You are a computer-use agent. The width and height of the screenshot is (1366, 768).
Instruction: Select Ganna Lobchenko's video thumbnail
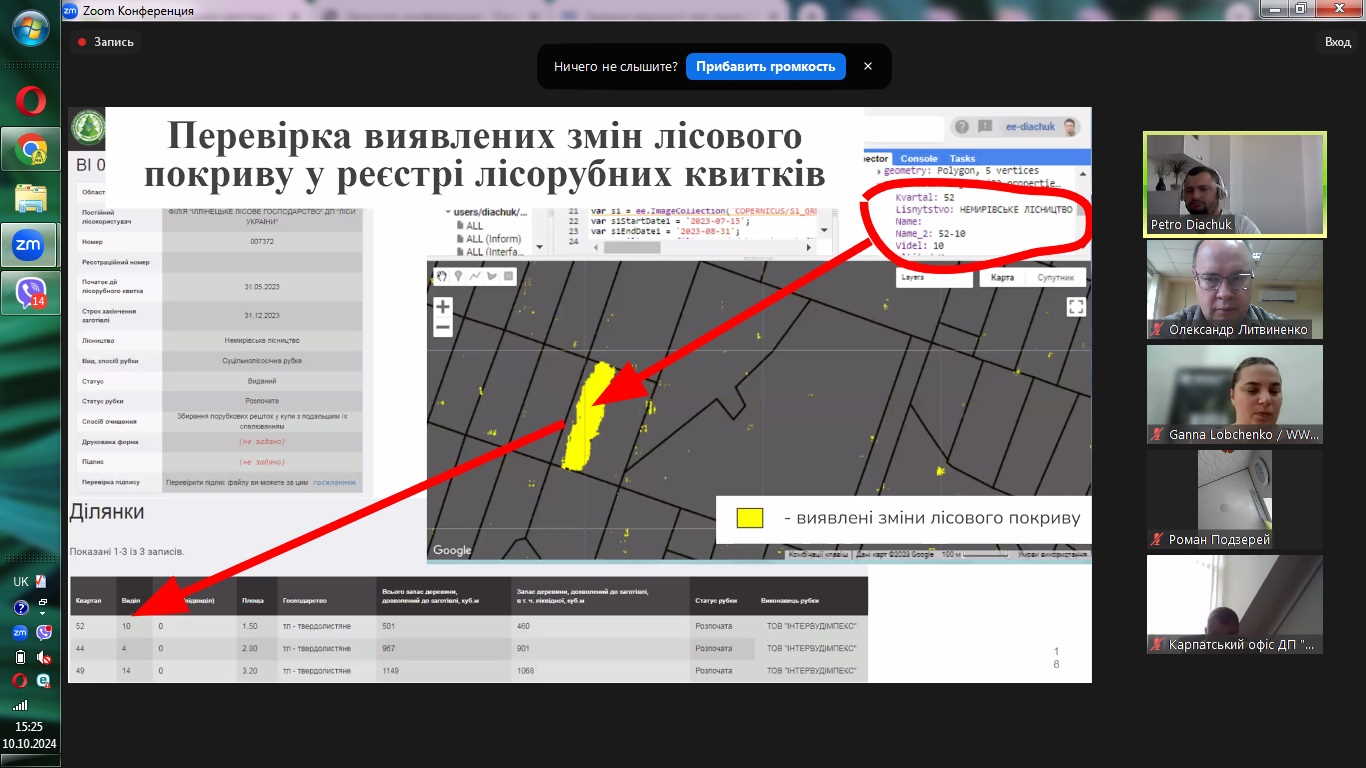(x=1235, y=394)
